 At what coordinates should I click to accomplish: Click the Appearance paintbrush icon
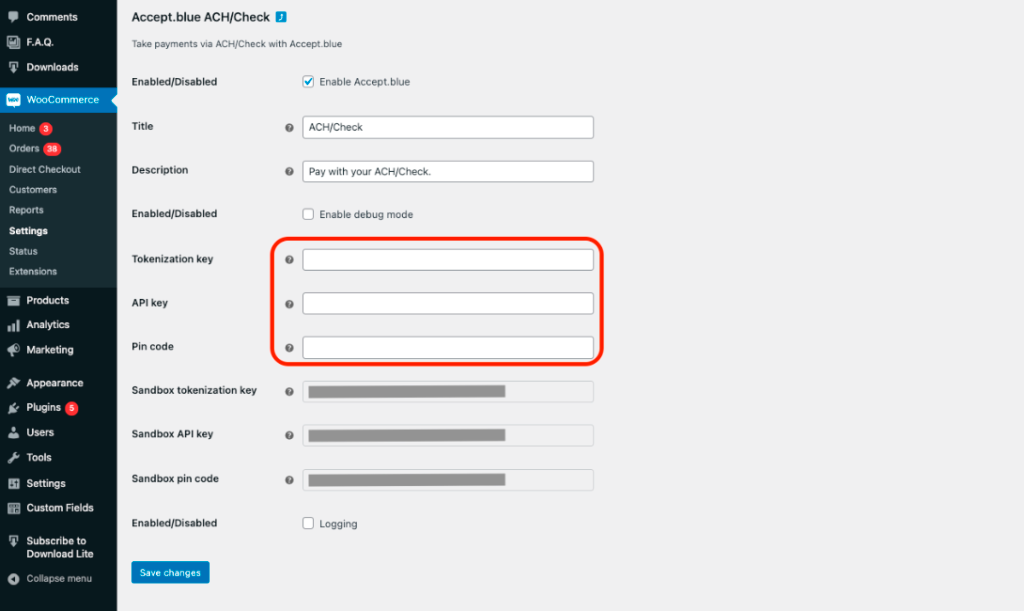coord(13,383)
